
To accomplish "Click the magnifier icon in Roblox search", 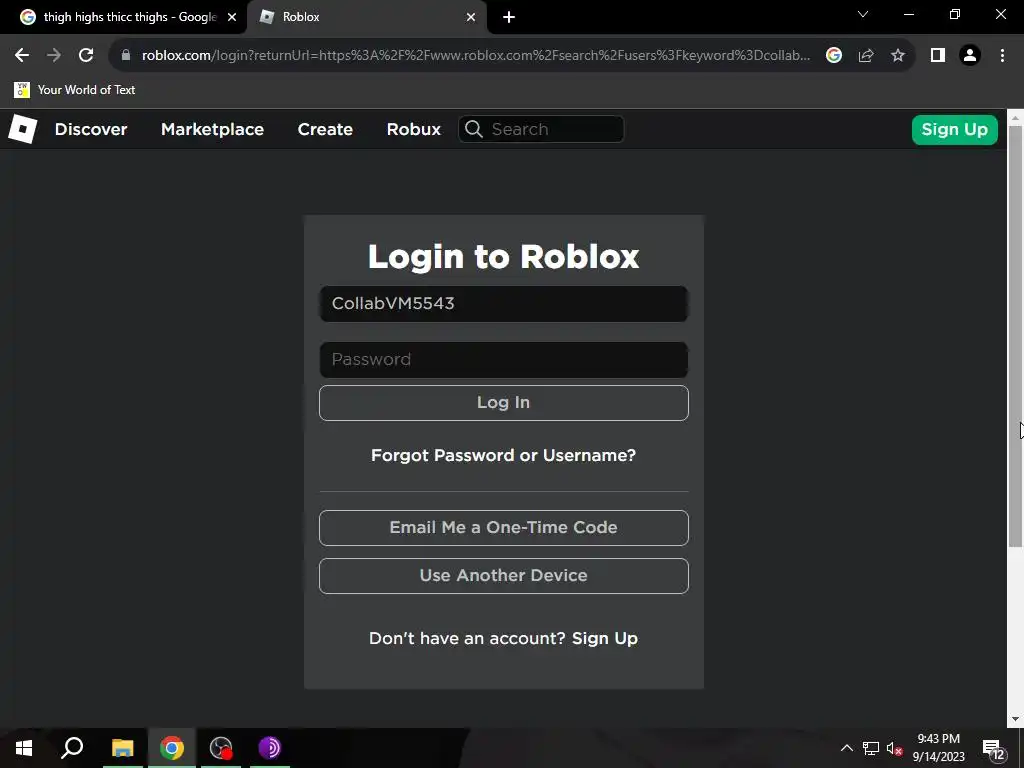I will tap(474, 129).
